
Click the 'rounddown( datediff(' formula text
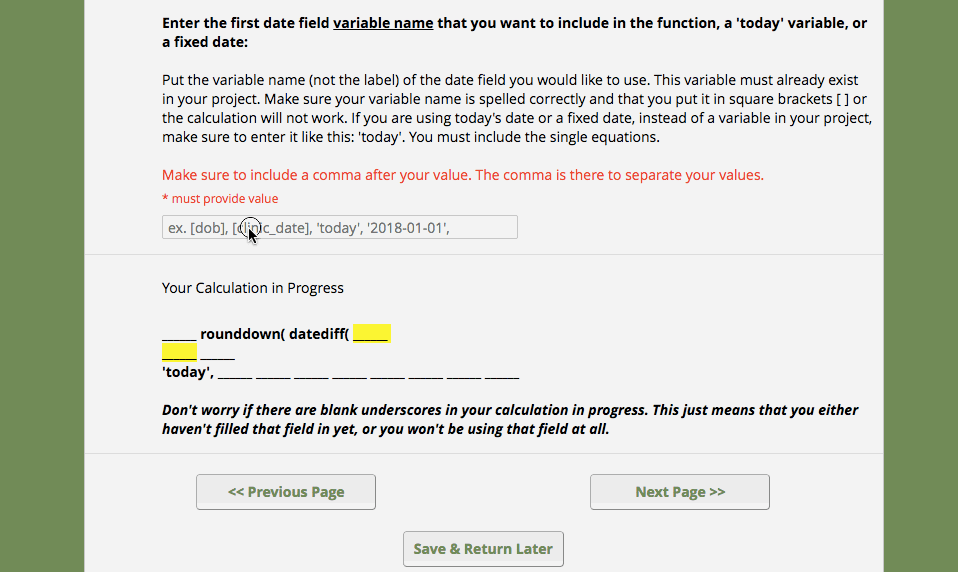pyautogui.click(x=275, y=334)
